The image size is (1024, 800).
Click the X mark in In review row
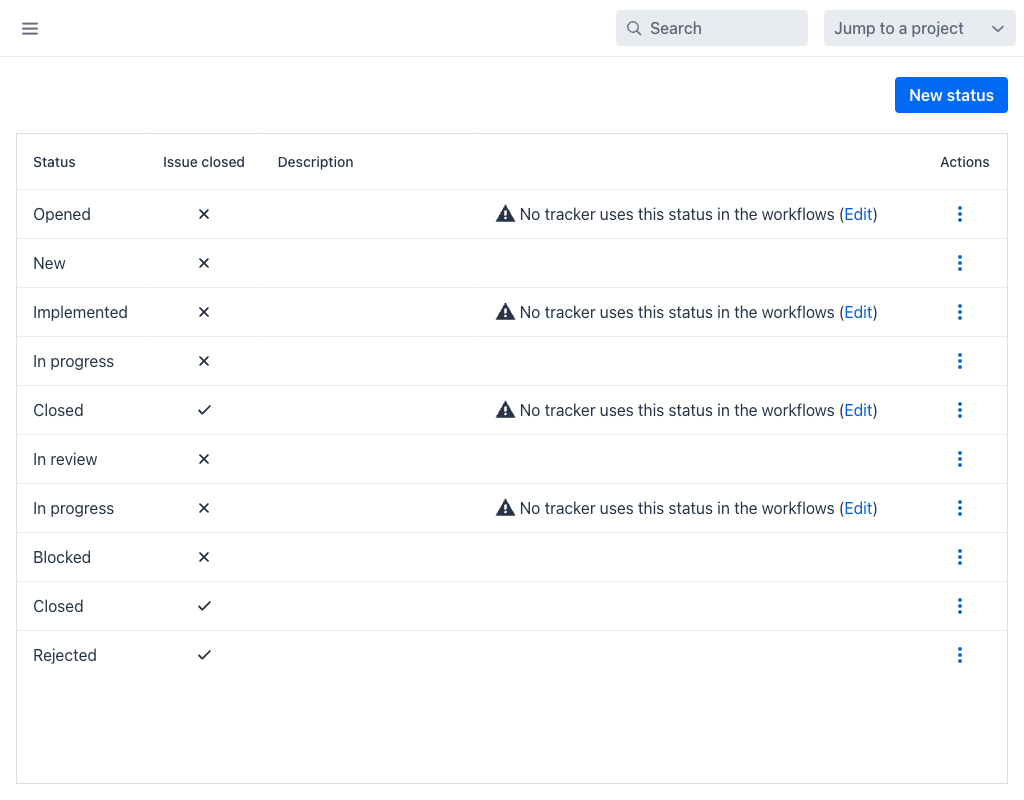coord(204,459)
